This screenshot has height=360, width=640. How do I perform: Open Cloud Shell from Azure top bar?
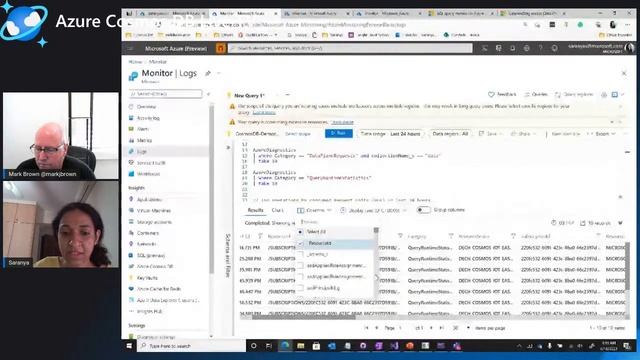tap(484, 48)
